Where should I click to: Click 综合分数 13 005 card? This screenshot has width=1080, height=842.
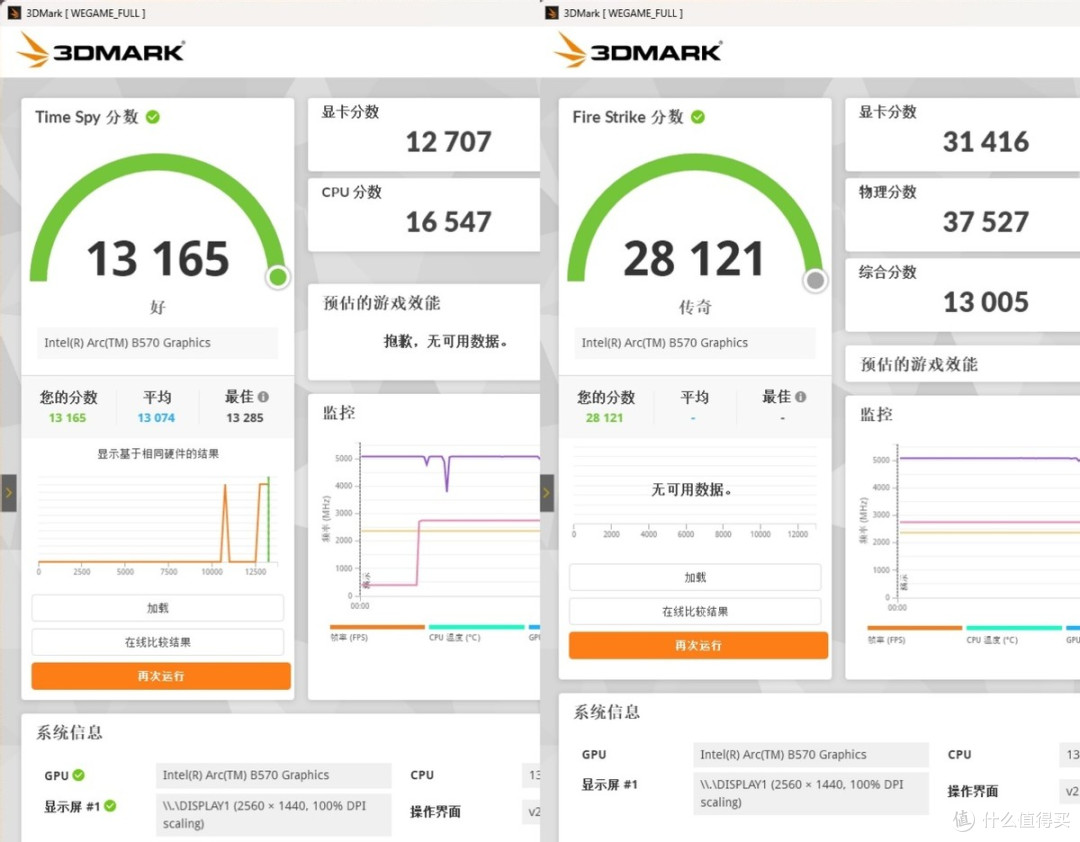click(962, 294)
